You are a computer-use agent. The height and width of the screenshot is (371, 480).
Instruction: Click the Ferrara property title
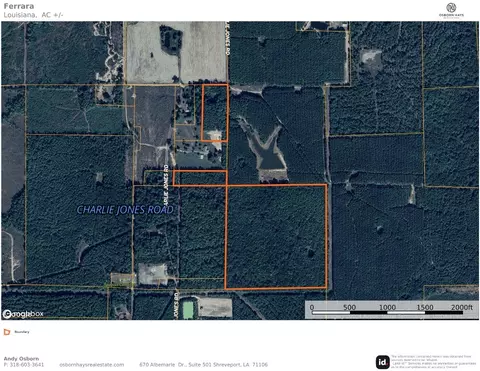click(19, 6)
